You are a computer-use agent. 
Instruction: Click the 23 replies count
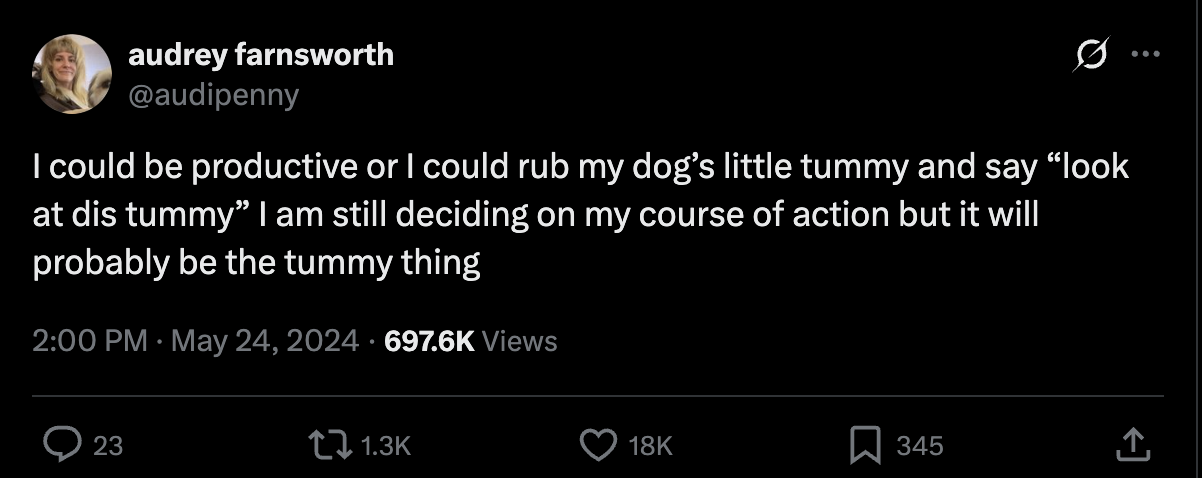click(x=108, y=445)
